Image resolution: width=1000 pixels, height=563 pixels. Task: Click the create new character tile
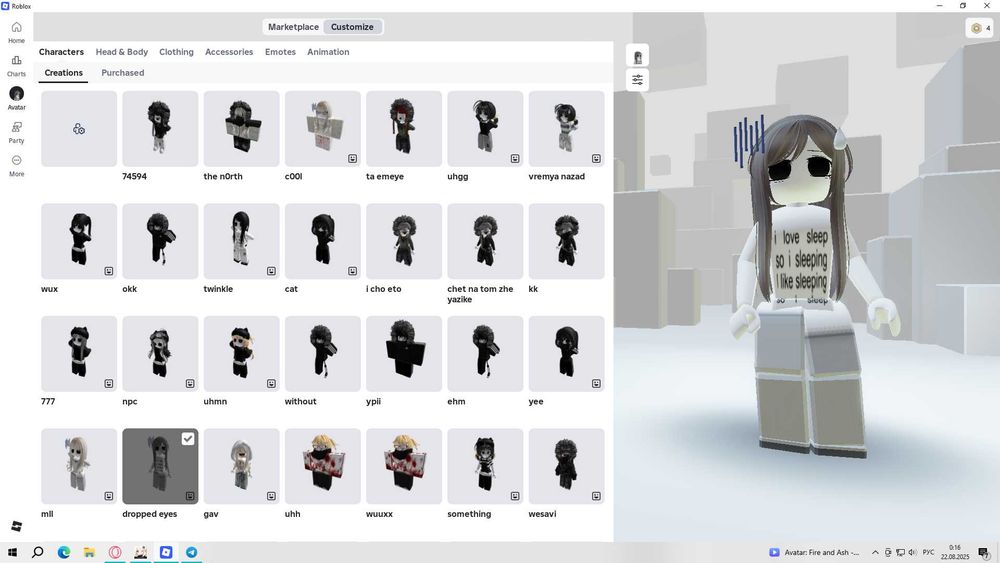pyautogui.click(x=79, y=129)
